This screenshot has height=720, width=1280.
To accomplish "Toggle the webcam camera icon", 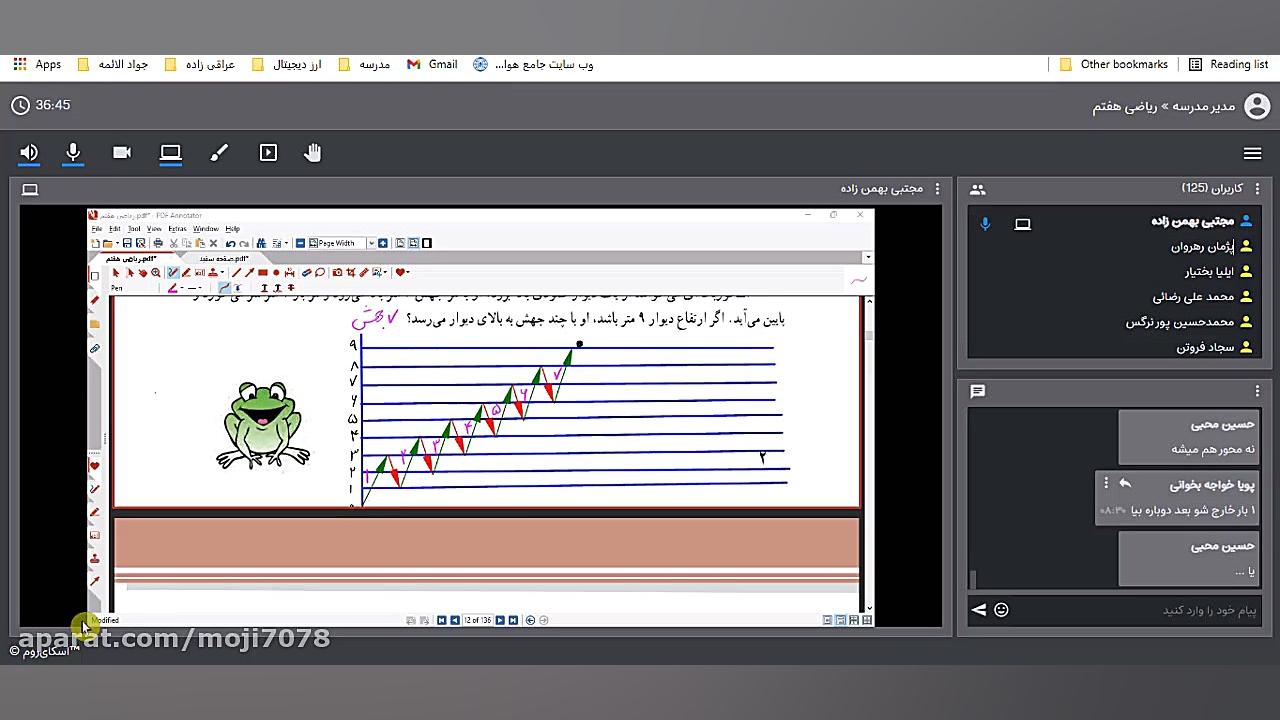I will 122,153.
